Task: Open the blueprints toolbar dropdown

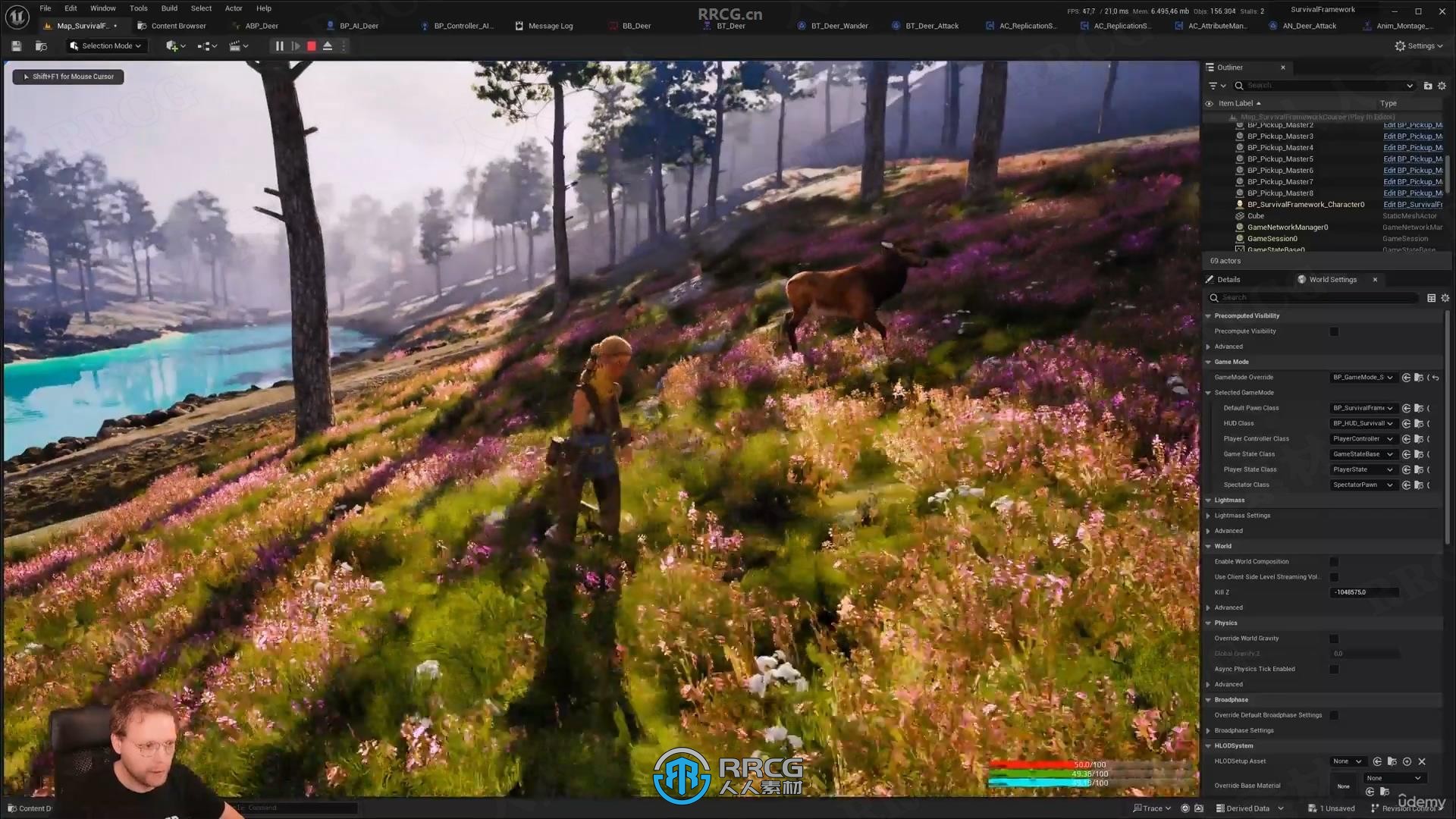Action: 207,46
